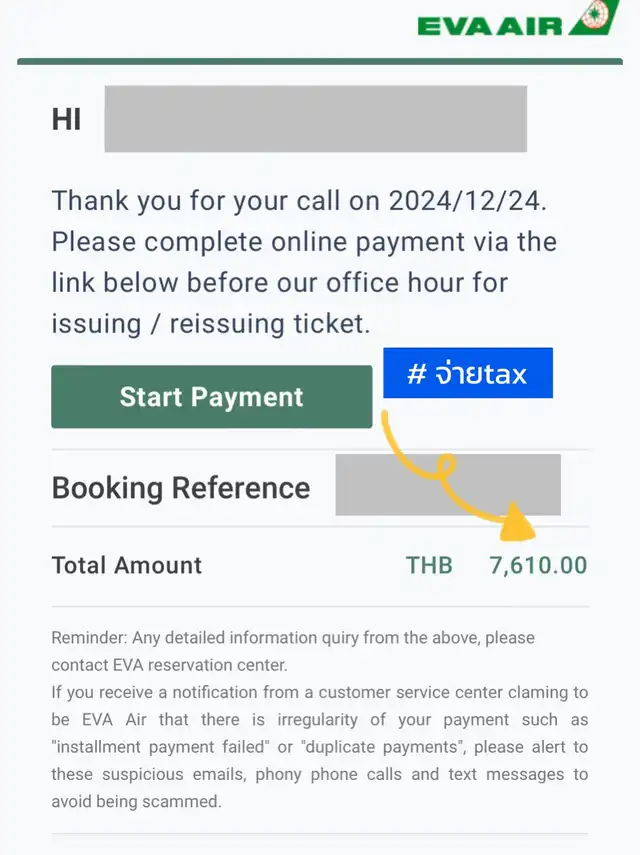Click the THB currency label
Image resolution: width=640 pixels, height=855 pixels.
pyautogui.click(x=429, y=565)
